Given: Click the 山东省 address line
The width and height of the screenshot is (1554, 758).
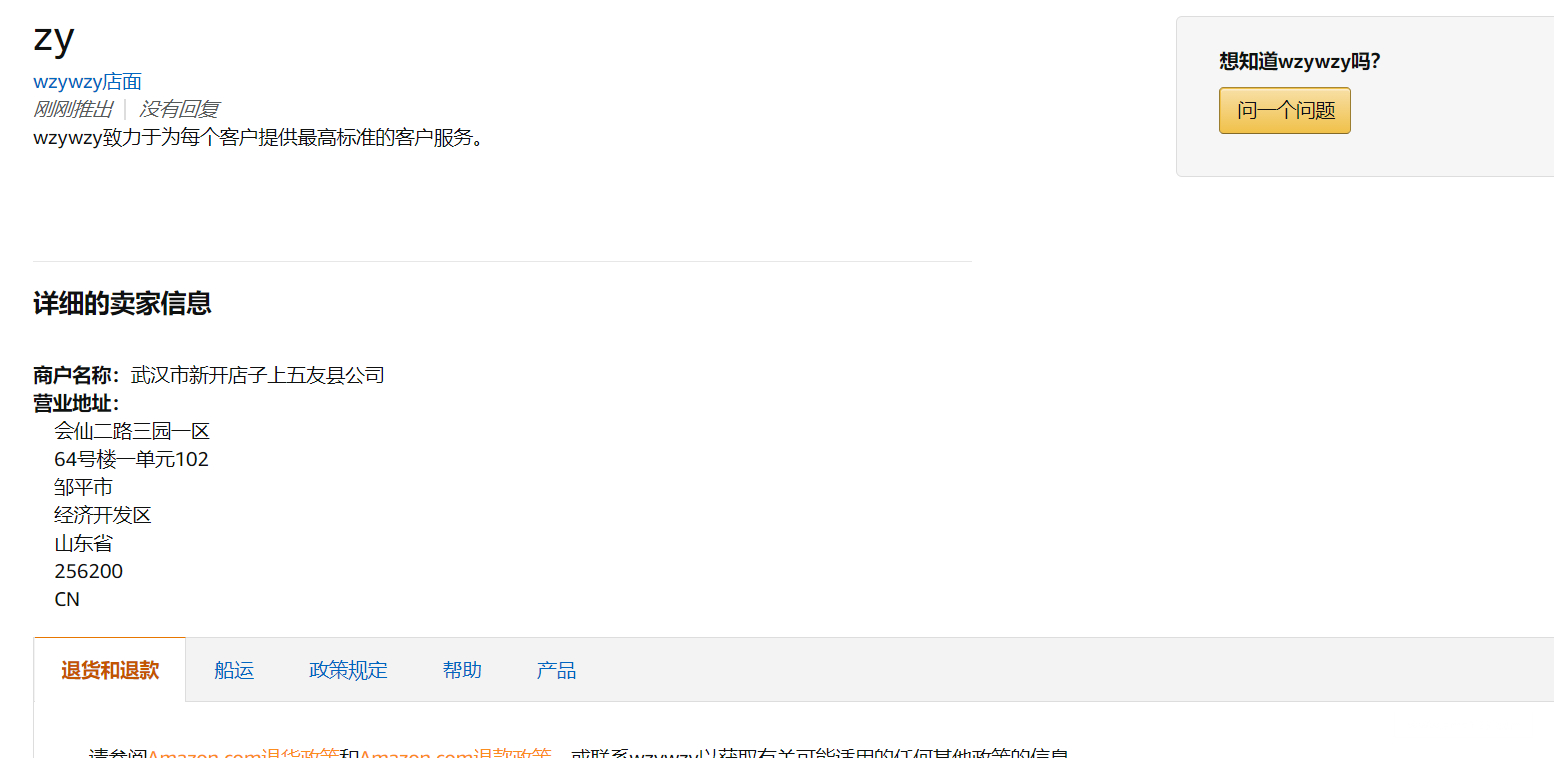Looking at the screenshot, I should click(84, 543).
